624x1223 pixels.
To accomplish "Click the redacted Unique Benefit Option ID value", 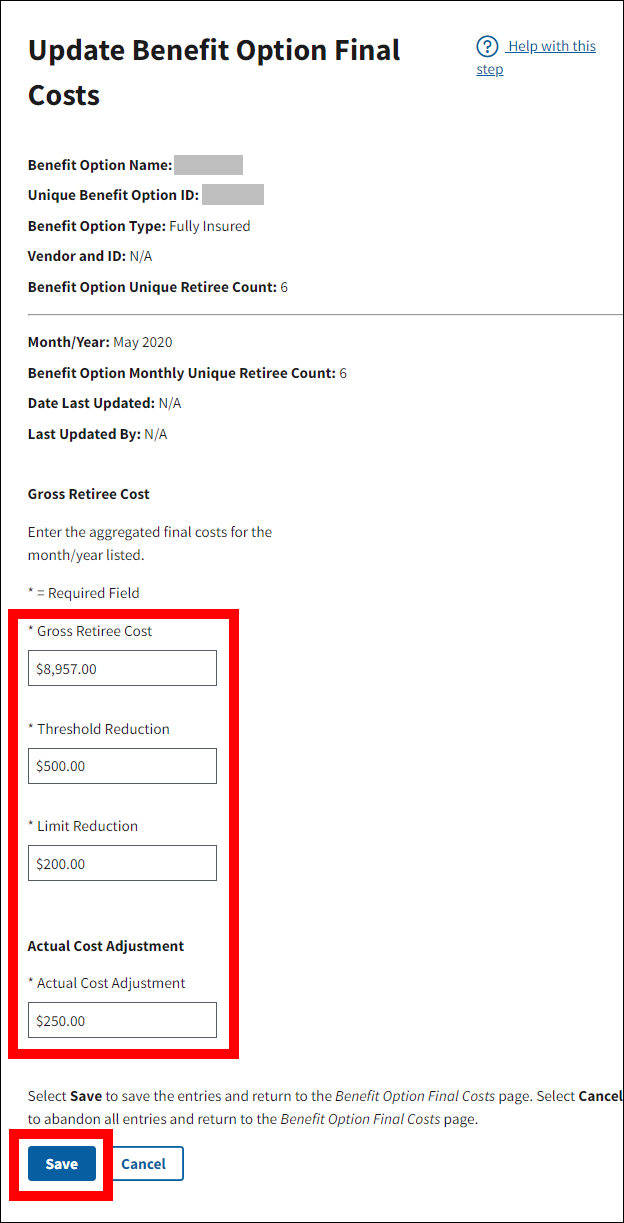I will pyautogui.click(x=232, y=195).
